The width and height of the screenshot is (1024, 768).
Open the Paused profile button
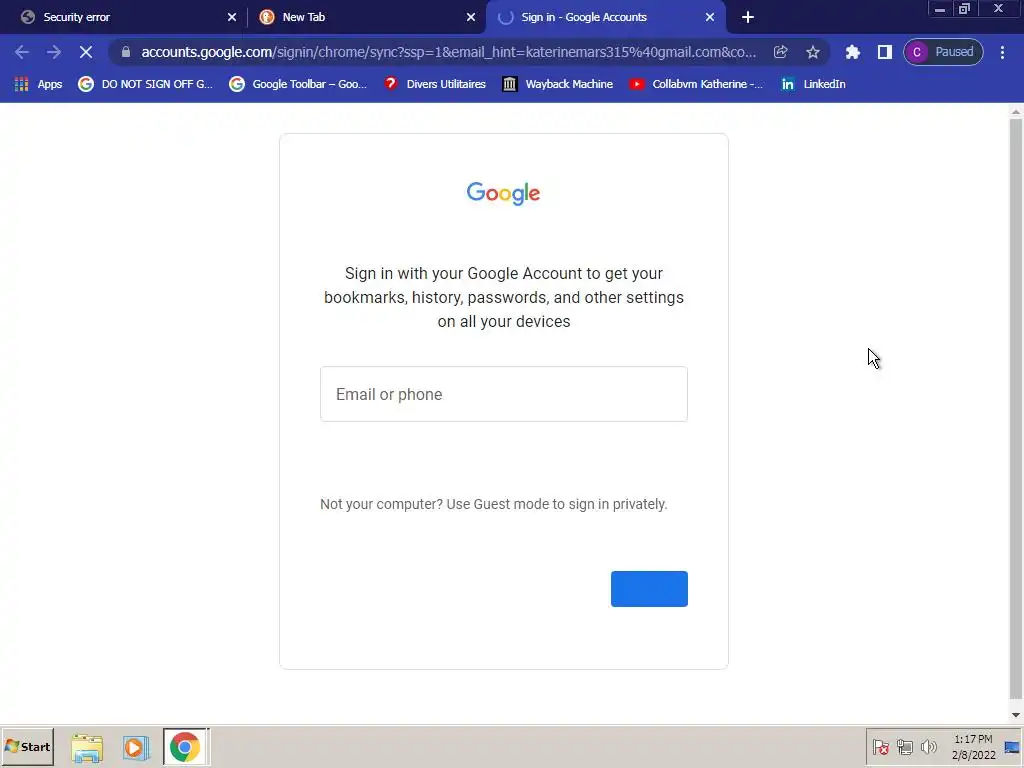click(943, 52)
